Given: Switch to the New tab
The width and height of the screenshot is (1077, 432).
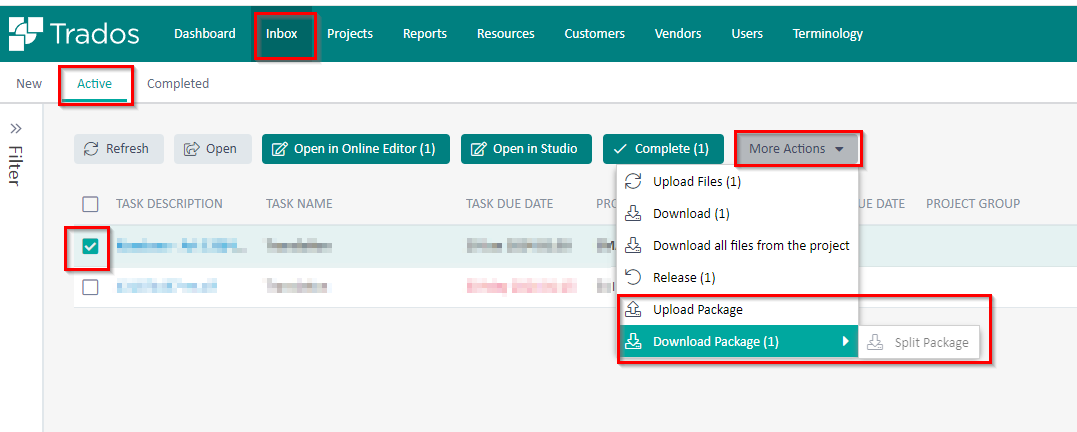Looking at the screenshot, I should [x=29, y=84].
